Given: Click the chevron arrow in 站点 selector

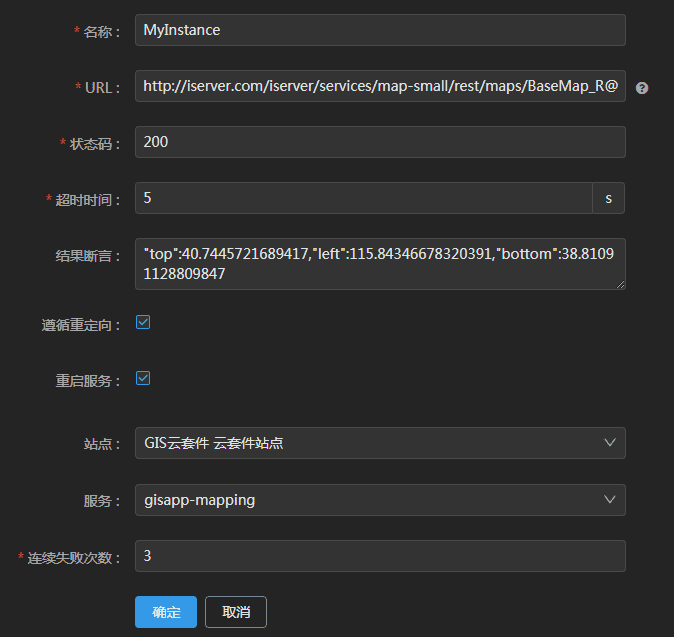Looking at the screenshot, I should coord(610,443).
